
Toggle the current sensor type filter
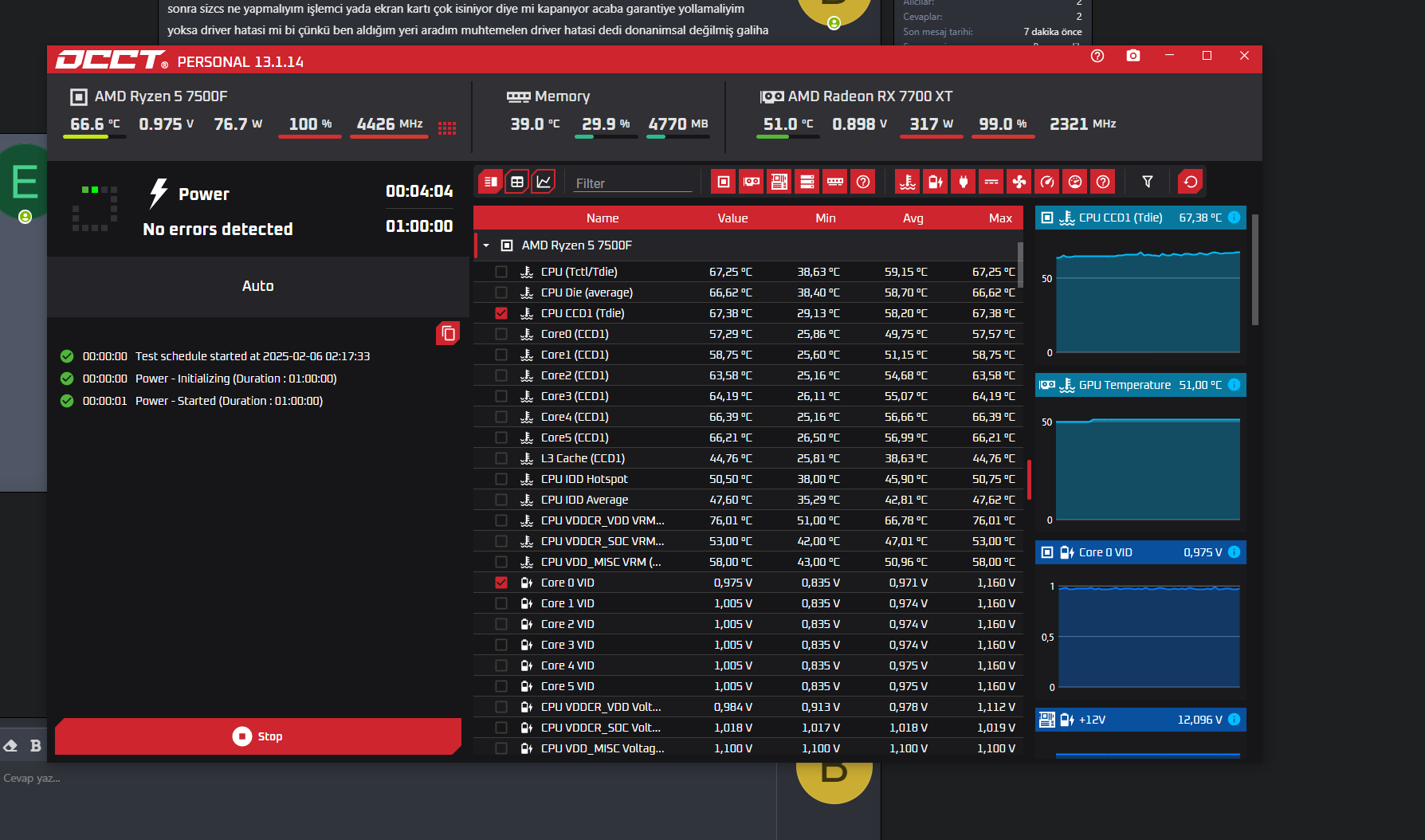(991, 182)
